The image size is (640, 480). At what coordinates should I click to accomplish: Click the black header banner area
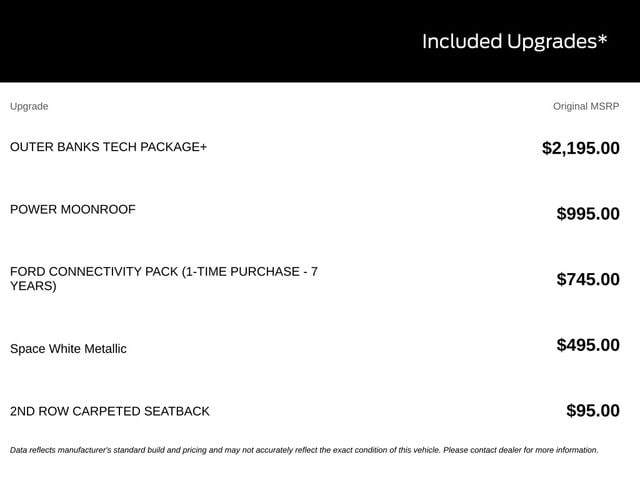click(320, 41)
